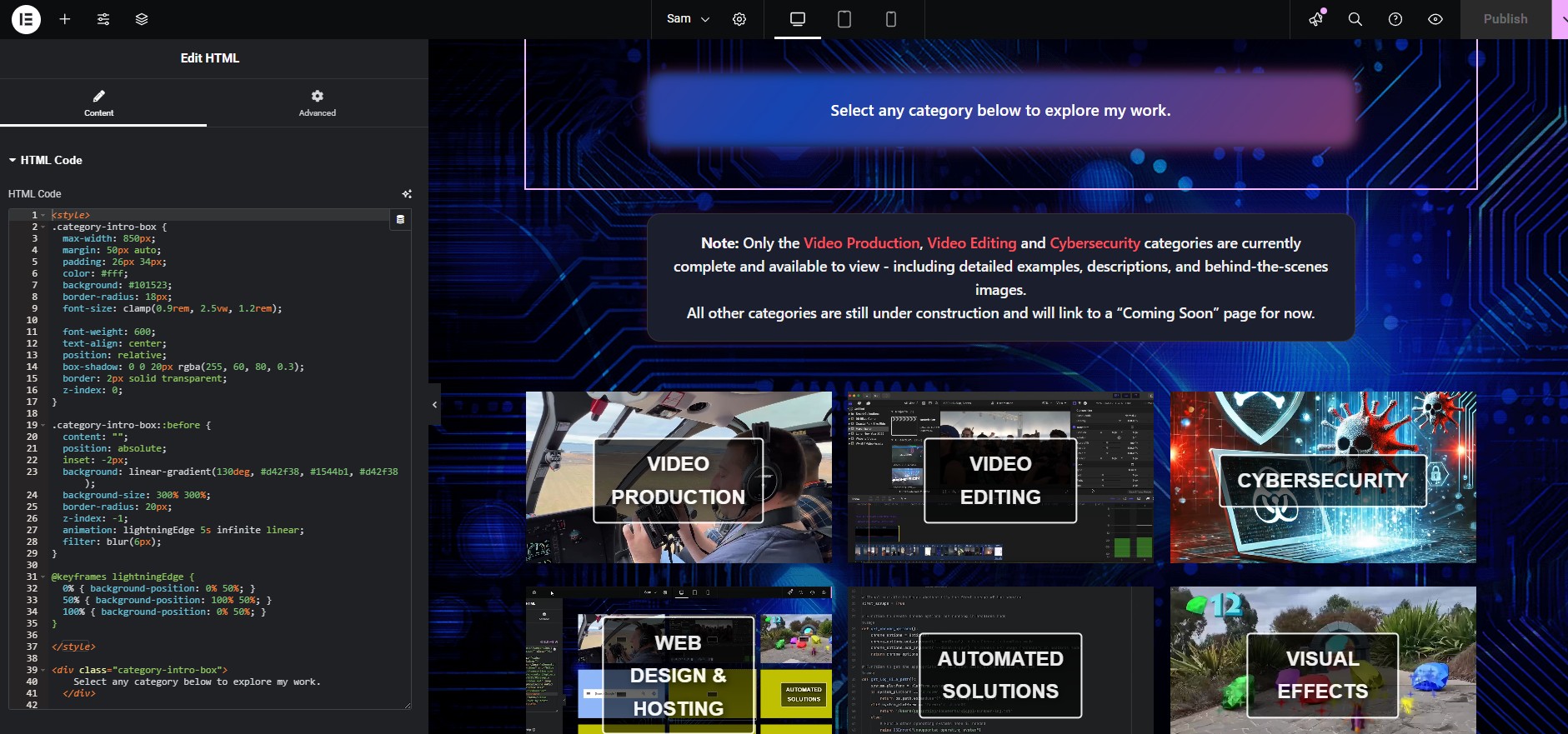Open page settings gear icon

click(739, 19)
